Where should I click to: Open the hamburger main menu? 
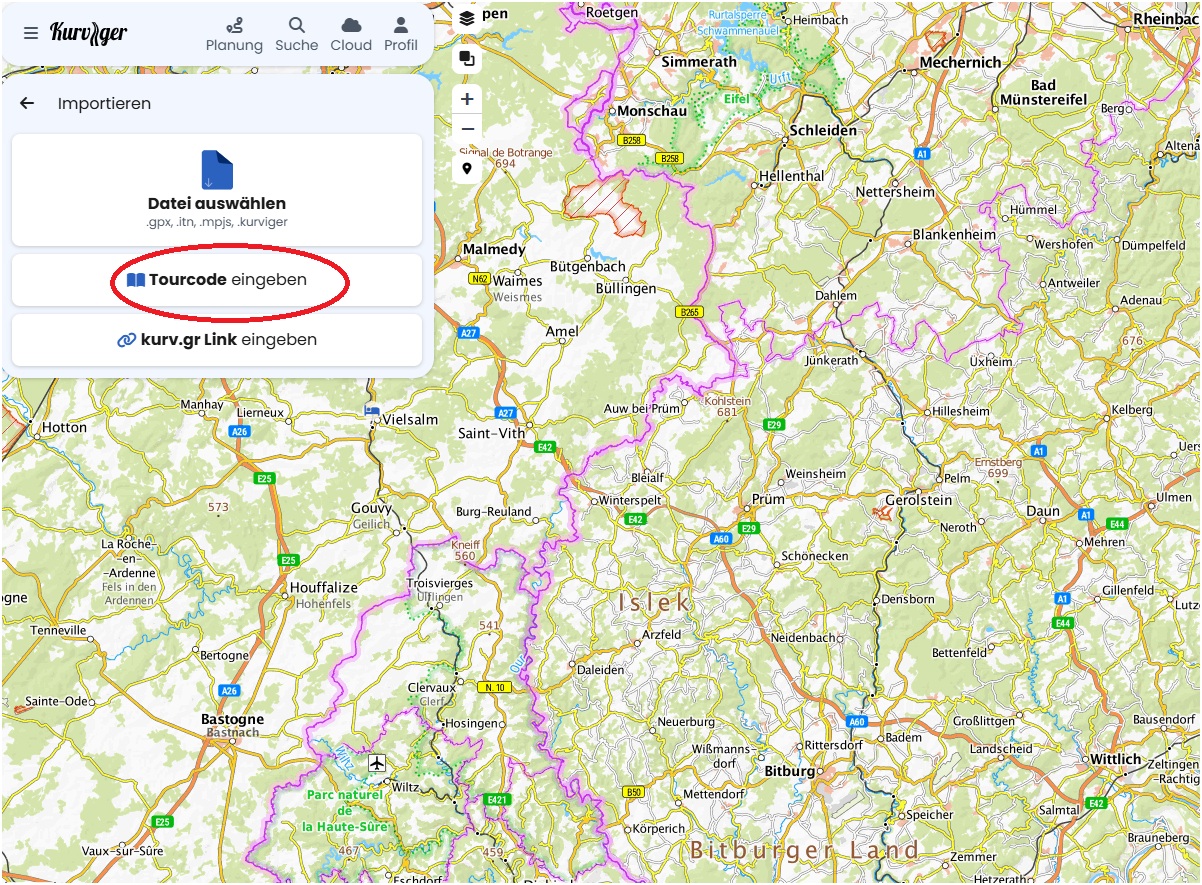click(31, 33)
